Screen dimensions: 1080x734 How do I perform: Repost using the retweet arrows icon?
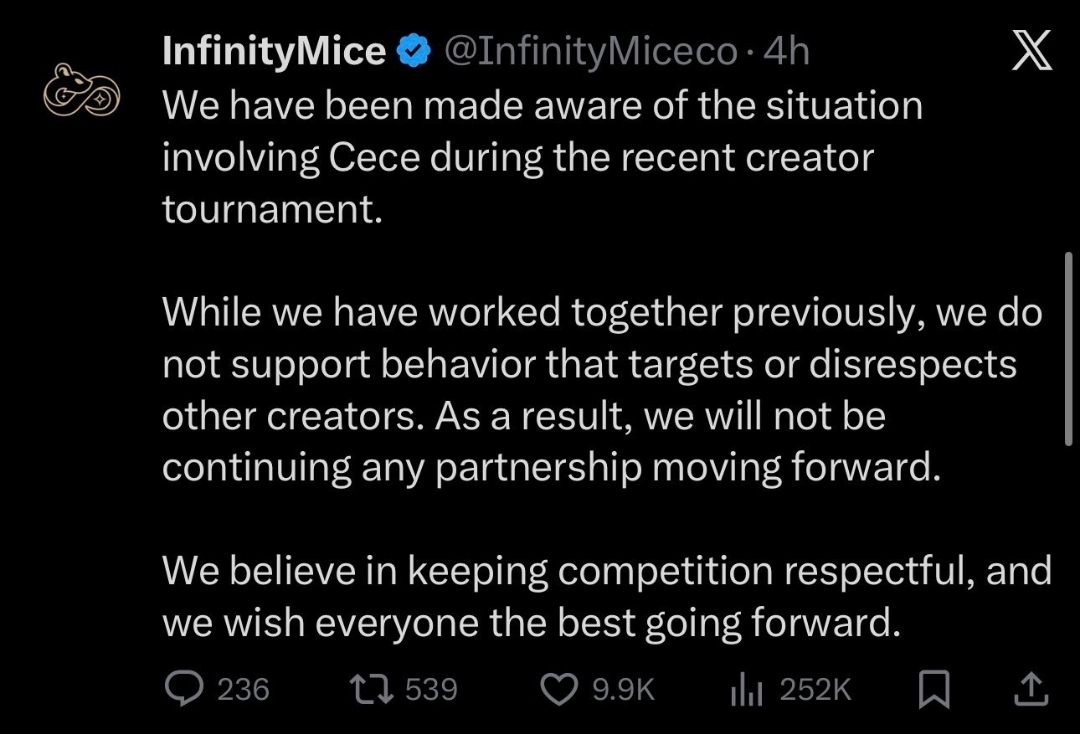click(370, 689)
